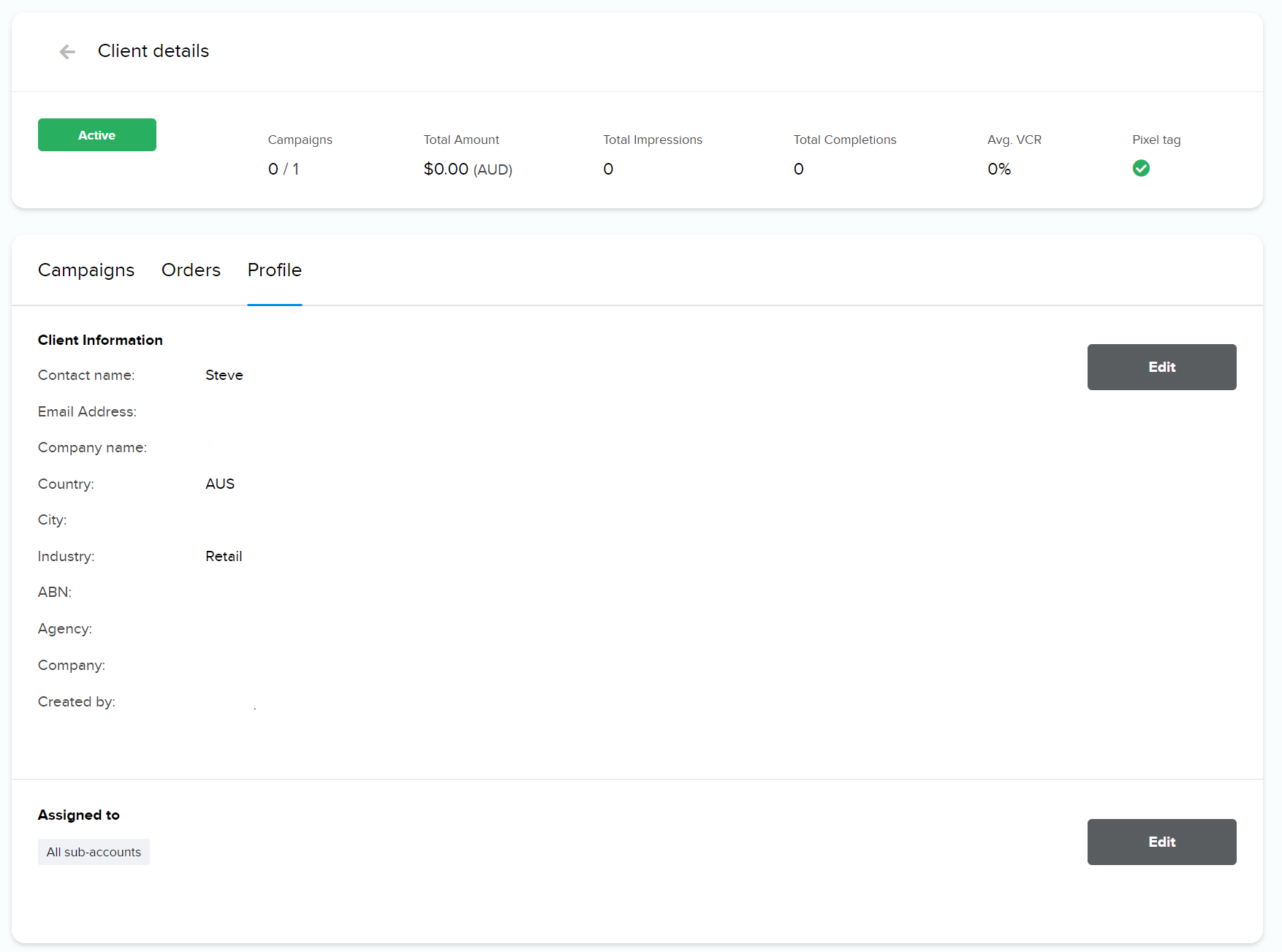Screen dimensions: 1282x952
Task: Edit the Assigned to section
Action: point(1162,842)
